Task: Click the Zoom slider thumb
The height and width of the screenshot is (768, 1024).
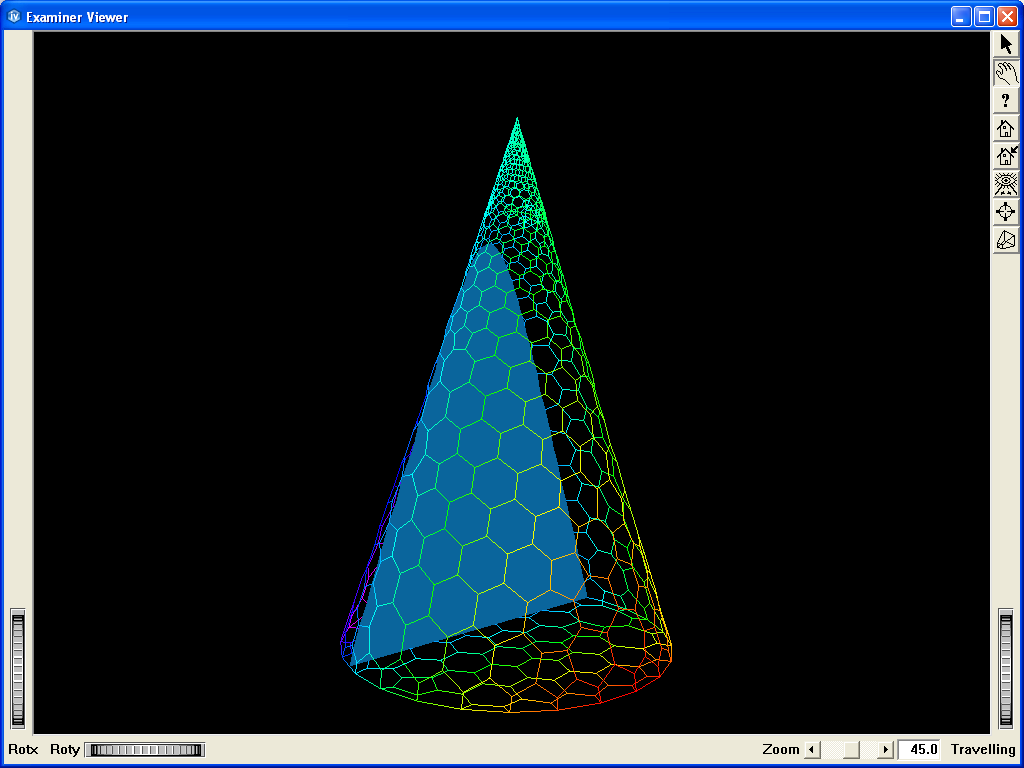Action: 851,750
